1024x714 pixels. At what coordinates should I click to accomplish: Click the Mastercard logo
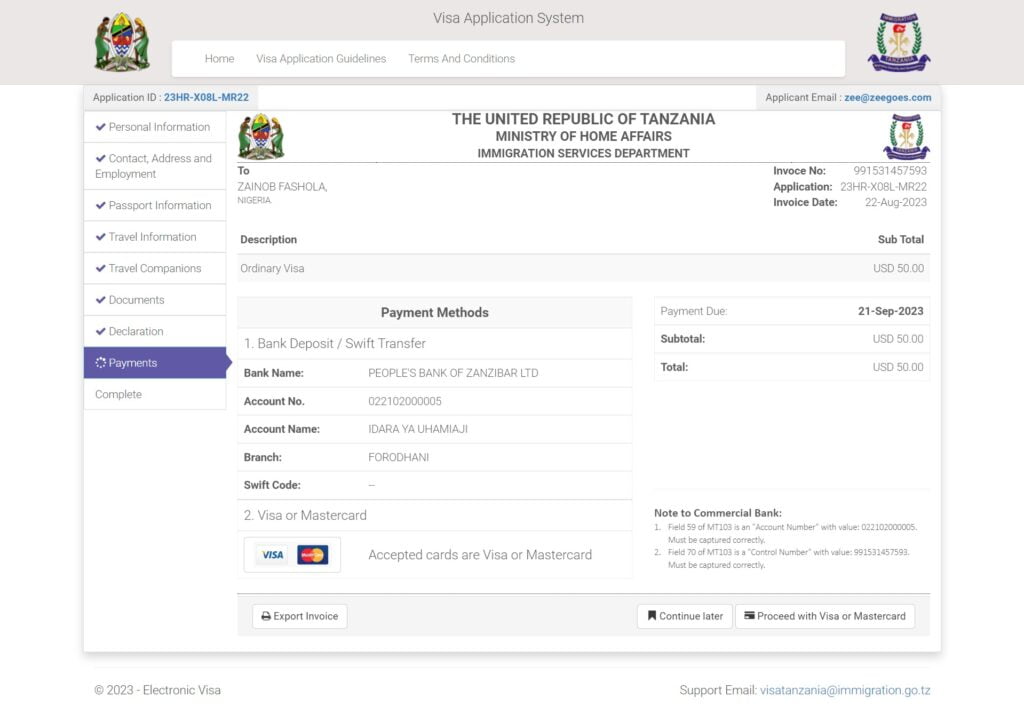312,555
